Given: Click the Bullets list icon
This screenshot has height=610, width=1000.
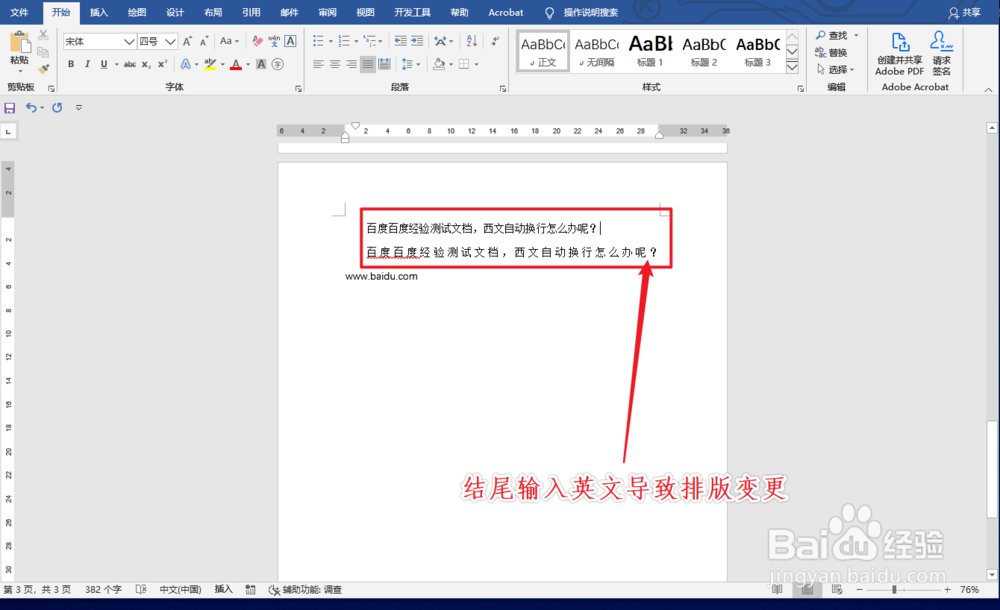Looking at the screenshot, I should coord(318,41).
